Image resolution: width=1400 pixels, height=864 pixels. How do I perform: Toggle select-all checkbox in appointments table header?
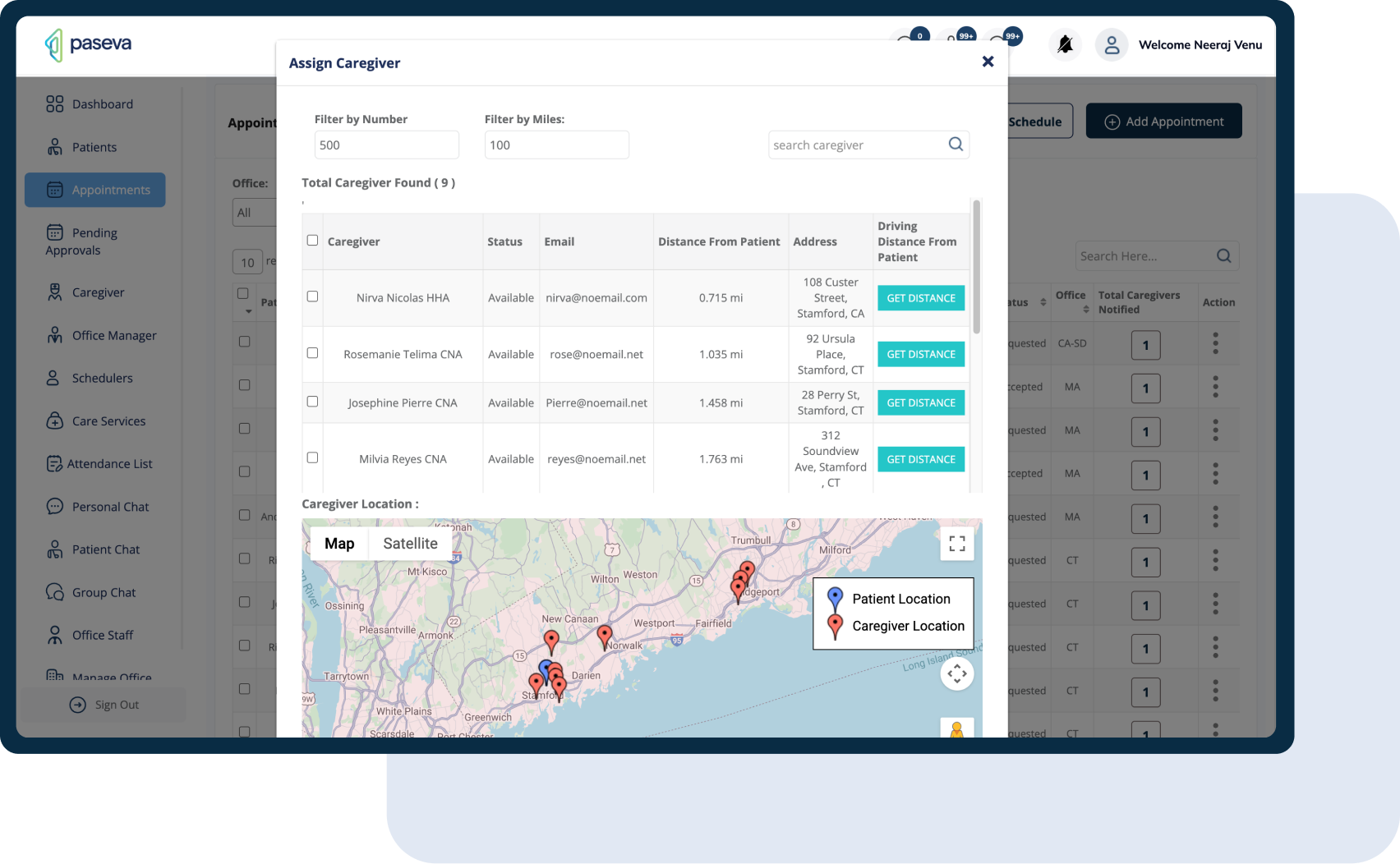pyautogui.click(x=243, y=293)
